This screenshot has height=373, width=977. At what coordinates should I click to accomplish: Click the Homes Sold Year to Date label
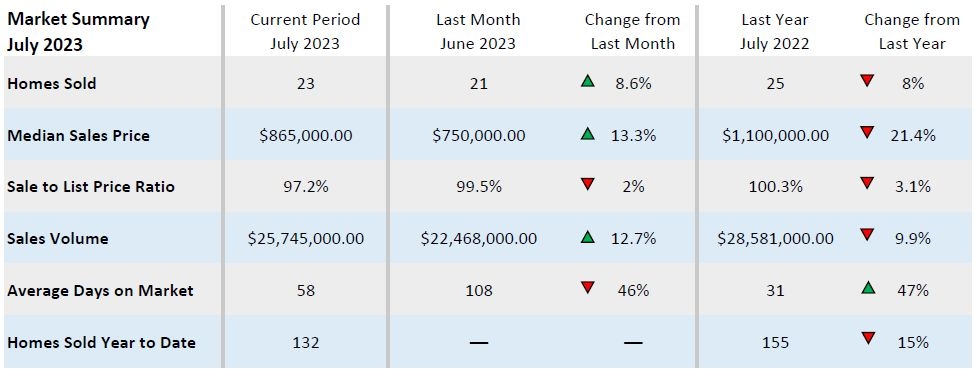click(102, 342)
